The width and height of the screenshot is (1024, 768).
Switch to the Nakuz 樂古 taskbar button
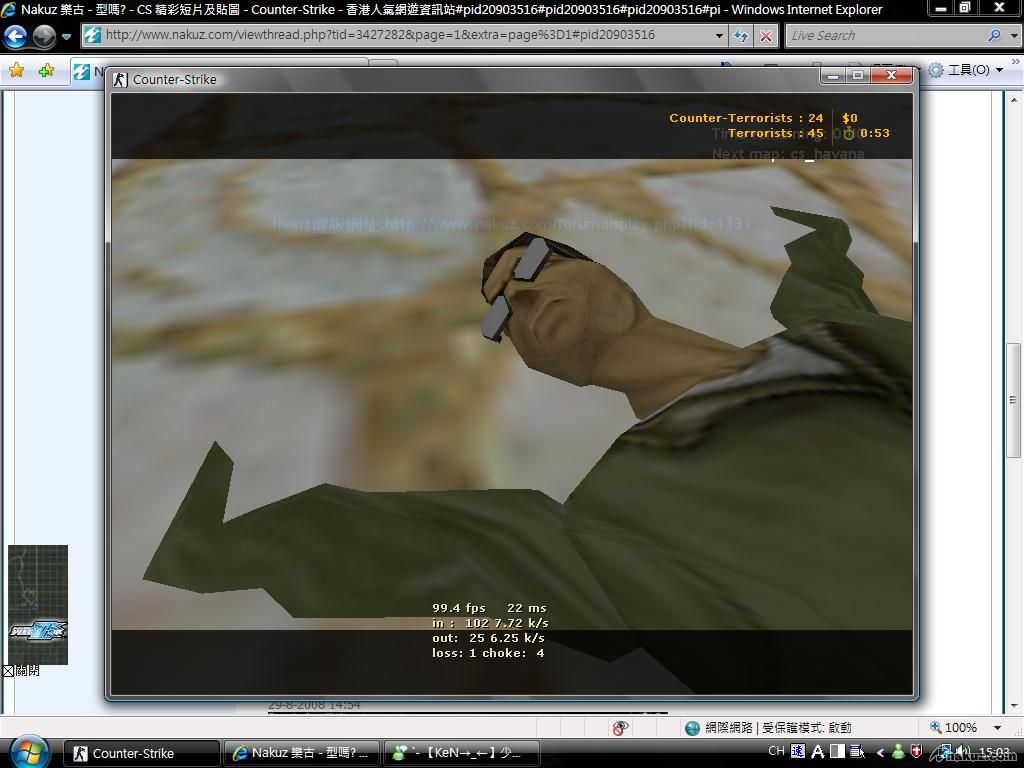(x=302, y=753)
